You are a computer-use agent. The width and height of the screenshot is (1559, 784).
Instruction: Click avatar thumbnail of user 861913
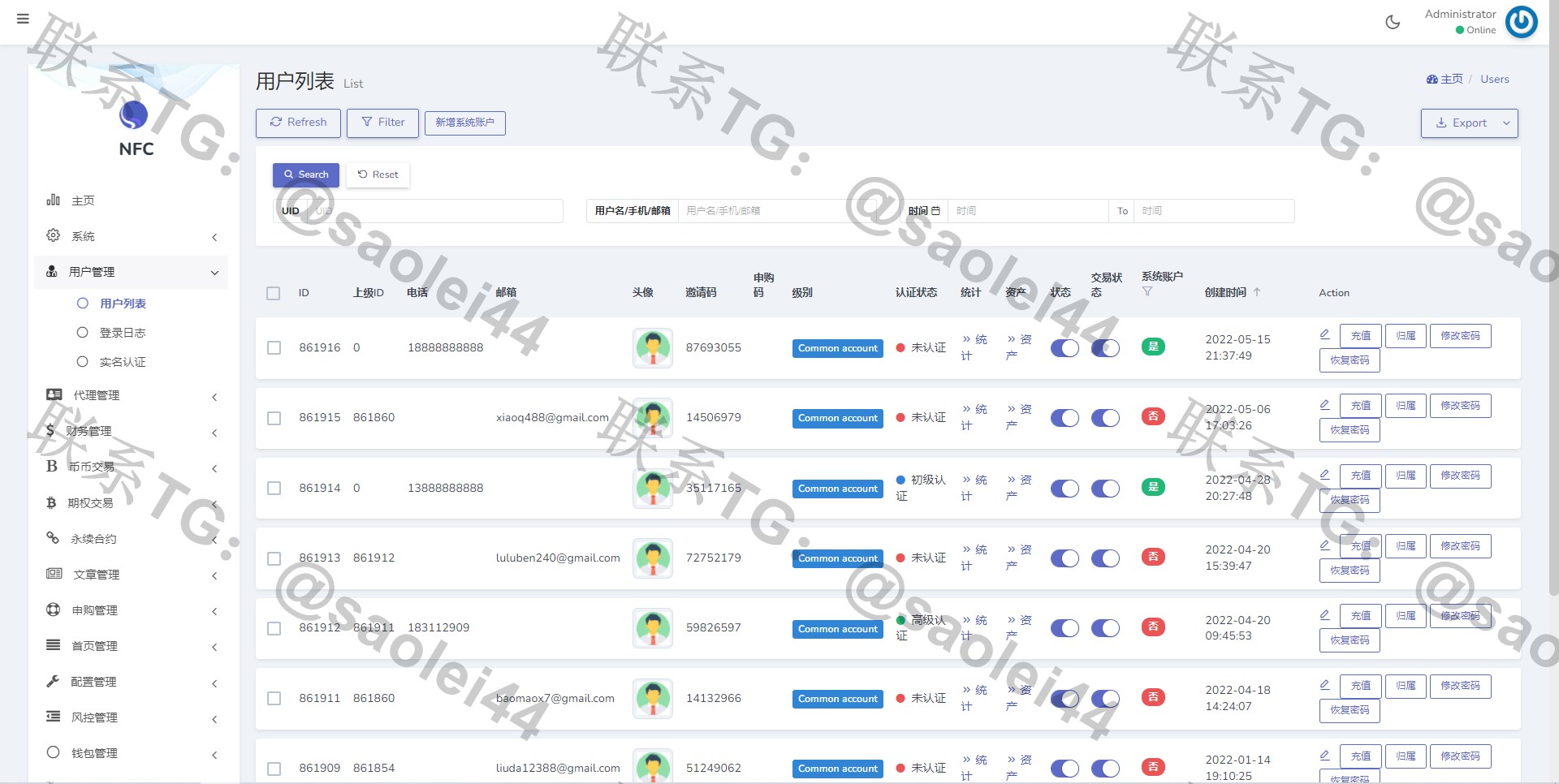click(x=653, y=558)
